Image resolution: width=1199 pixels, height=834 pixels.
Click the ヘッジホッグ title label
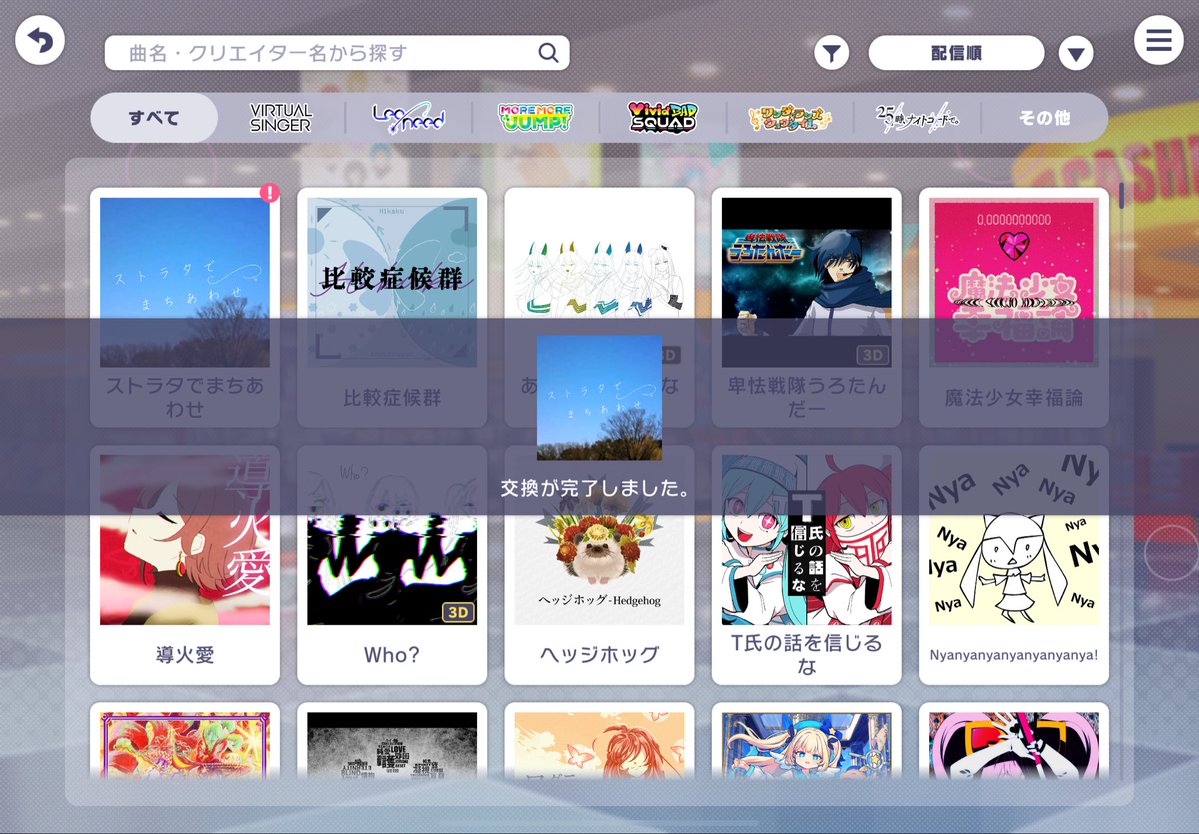(600, 655)
